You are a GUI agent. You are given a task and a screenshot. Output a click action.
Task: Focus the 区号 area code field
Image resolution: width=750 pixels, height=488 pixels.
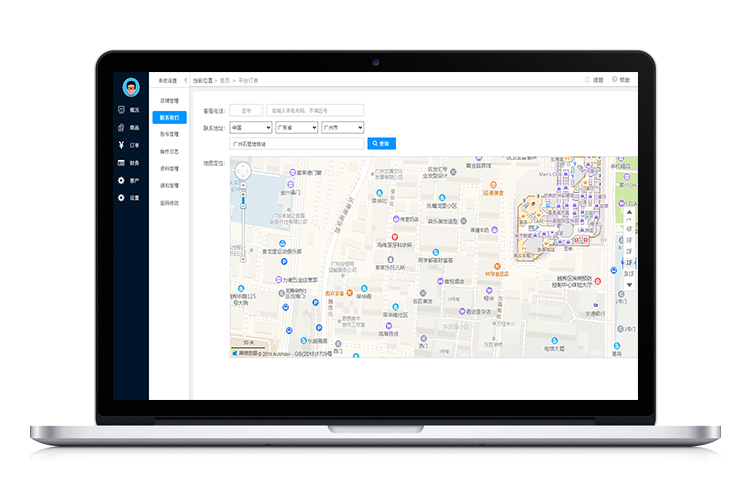coord(246,111)
